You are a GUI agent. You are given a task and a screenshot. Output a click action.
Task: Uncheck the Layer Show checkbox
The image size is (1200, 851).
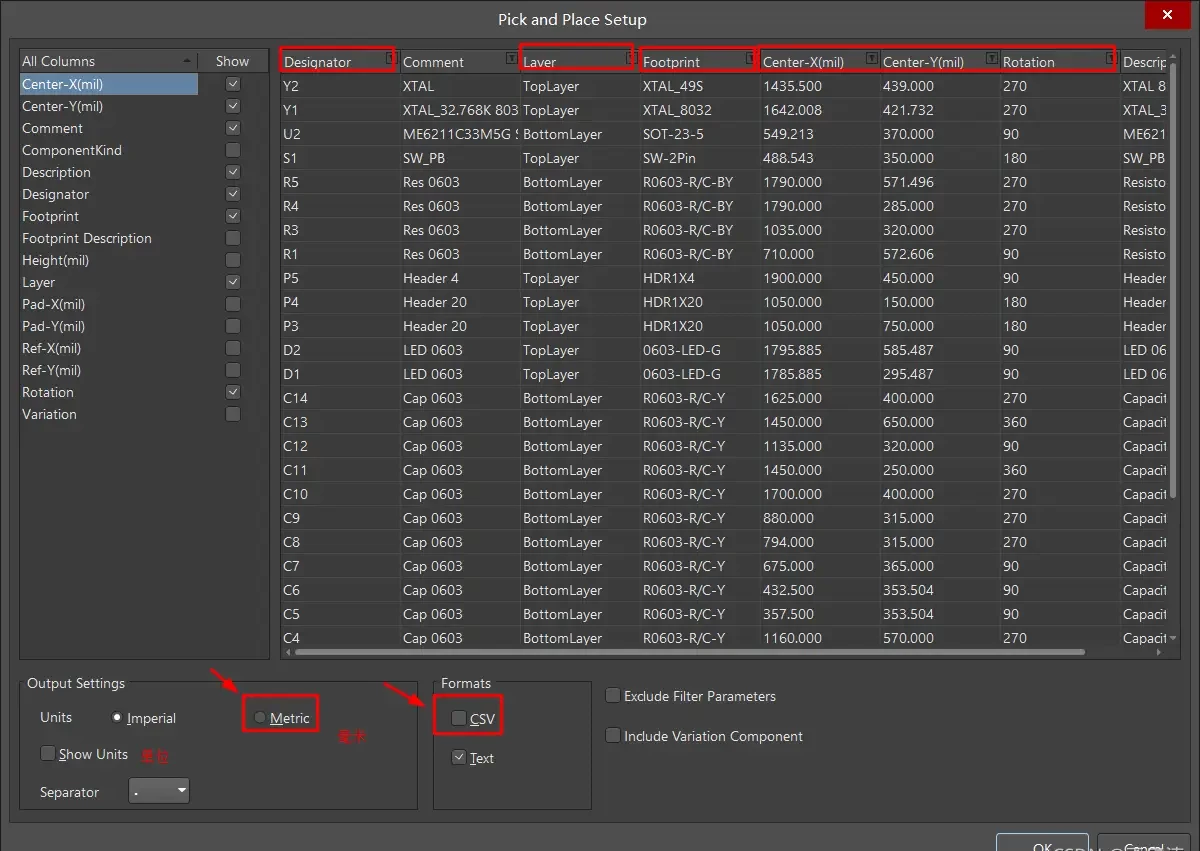coord(233,282)
